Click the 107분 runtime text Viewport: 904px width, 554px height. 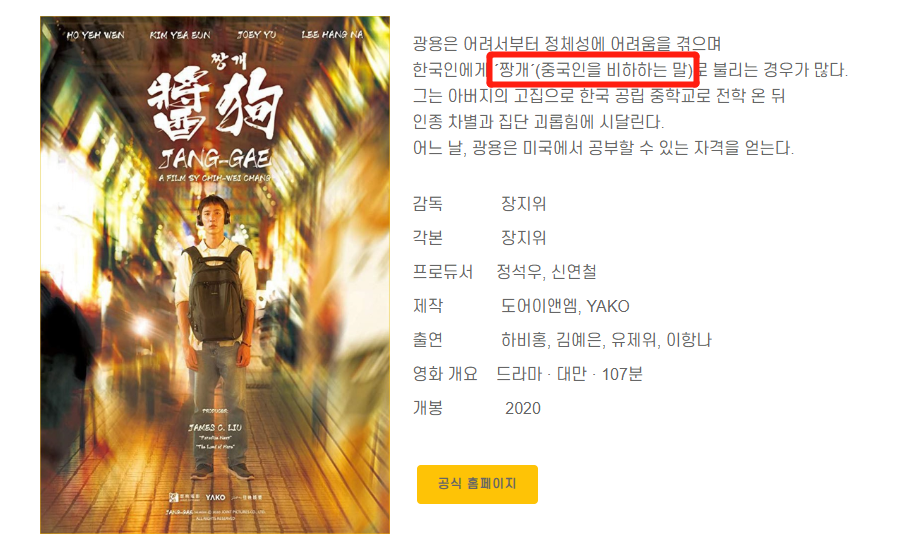click(622, 374)
